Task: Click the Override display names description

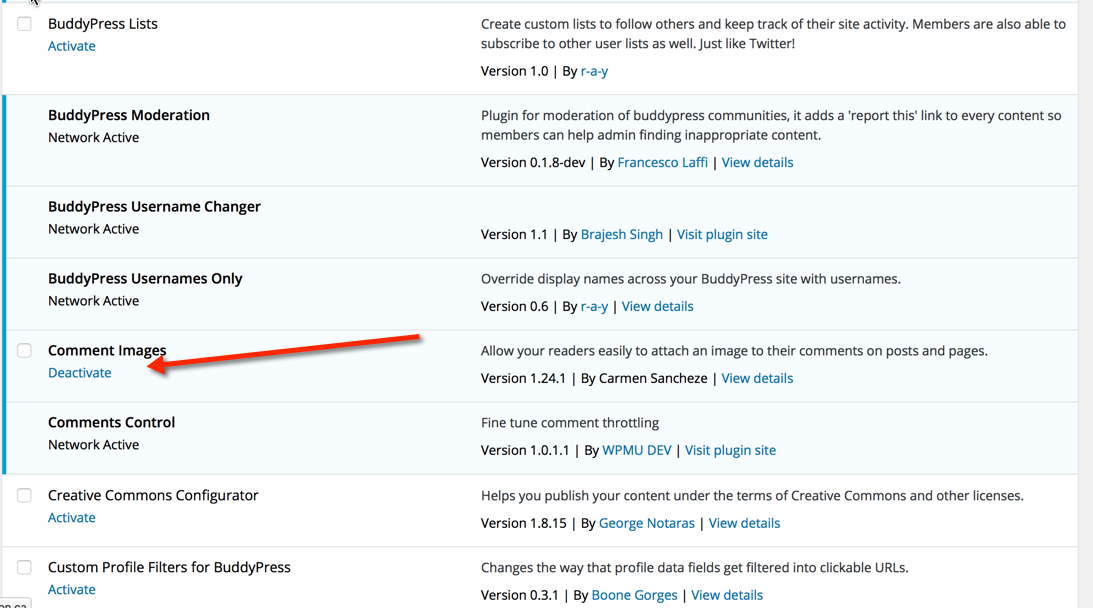Action: pos(691,279)
